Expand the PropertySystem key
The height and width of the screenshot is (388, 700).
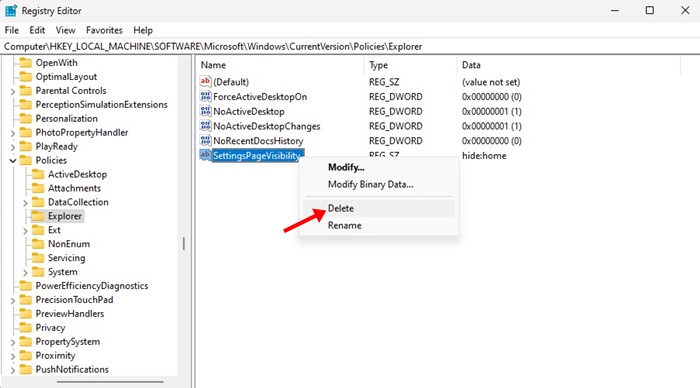[x=12, y=342]
